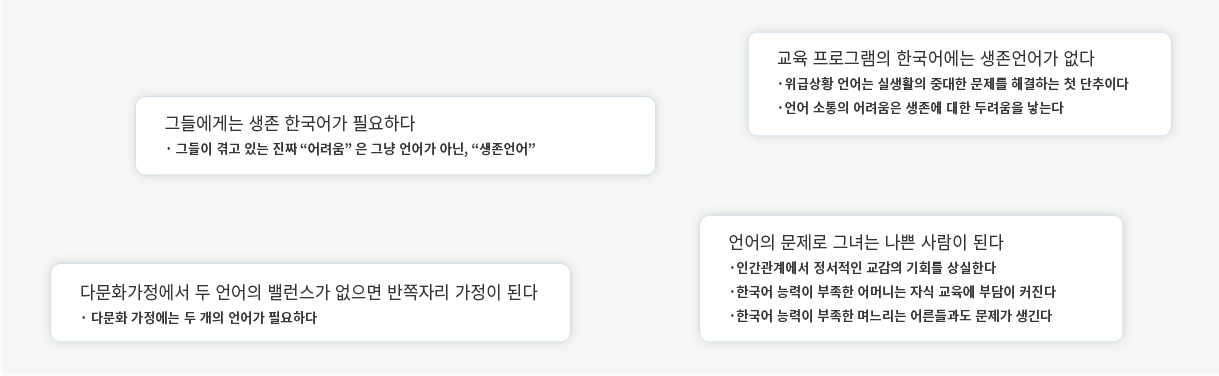Click bullet 한국어 능력이 부족한 며느리는 어른들과도
This screenshot has width=1219, height=376.
point(889,316)
